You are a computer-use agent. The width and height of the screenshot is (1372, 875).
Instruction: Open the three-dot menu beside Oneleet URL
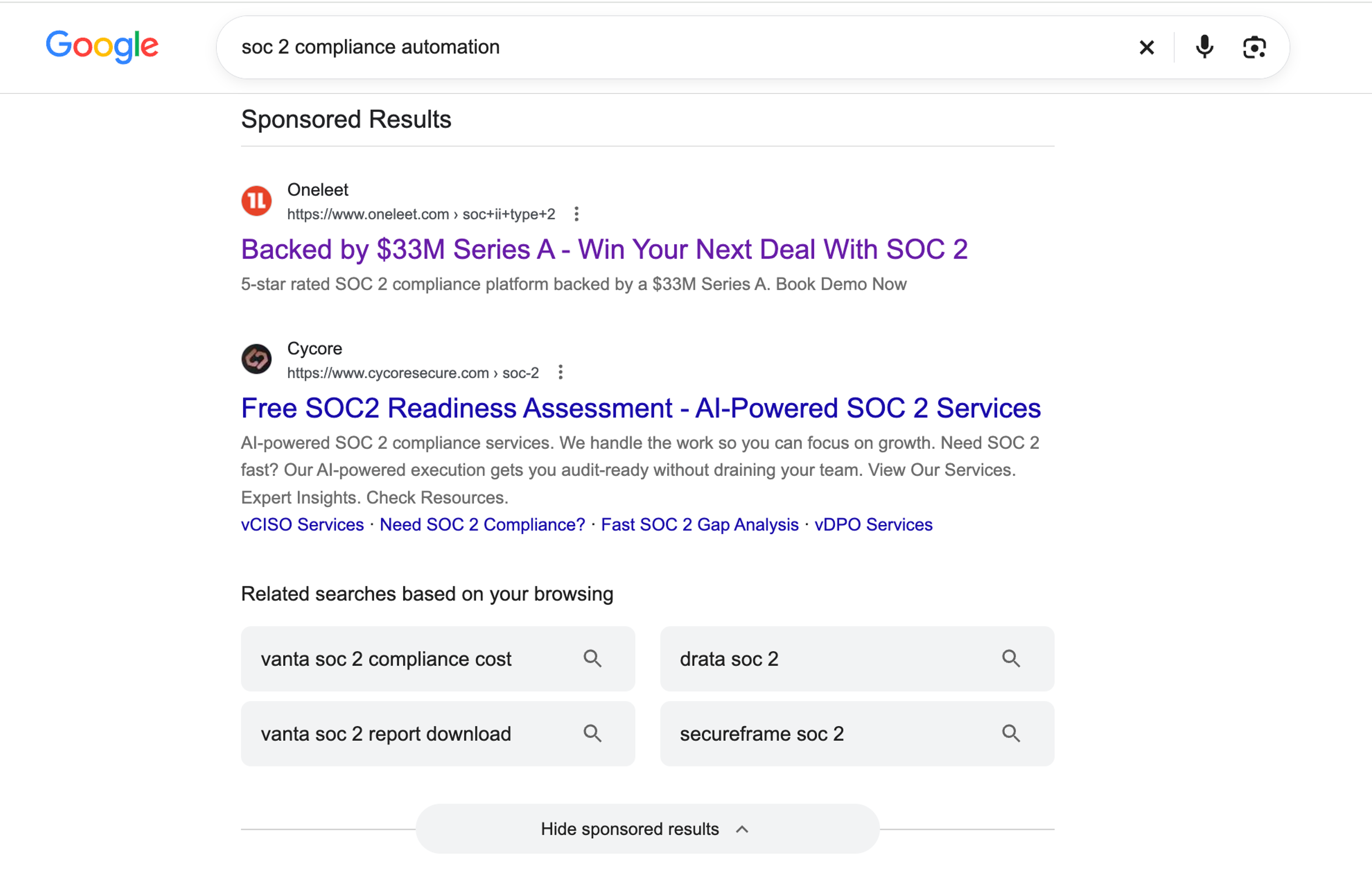[x=577, y=214]
